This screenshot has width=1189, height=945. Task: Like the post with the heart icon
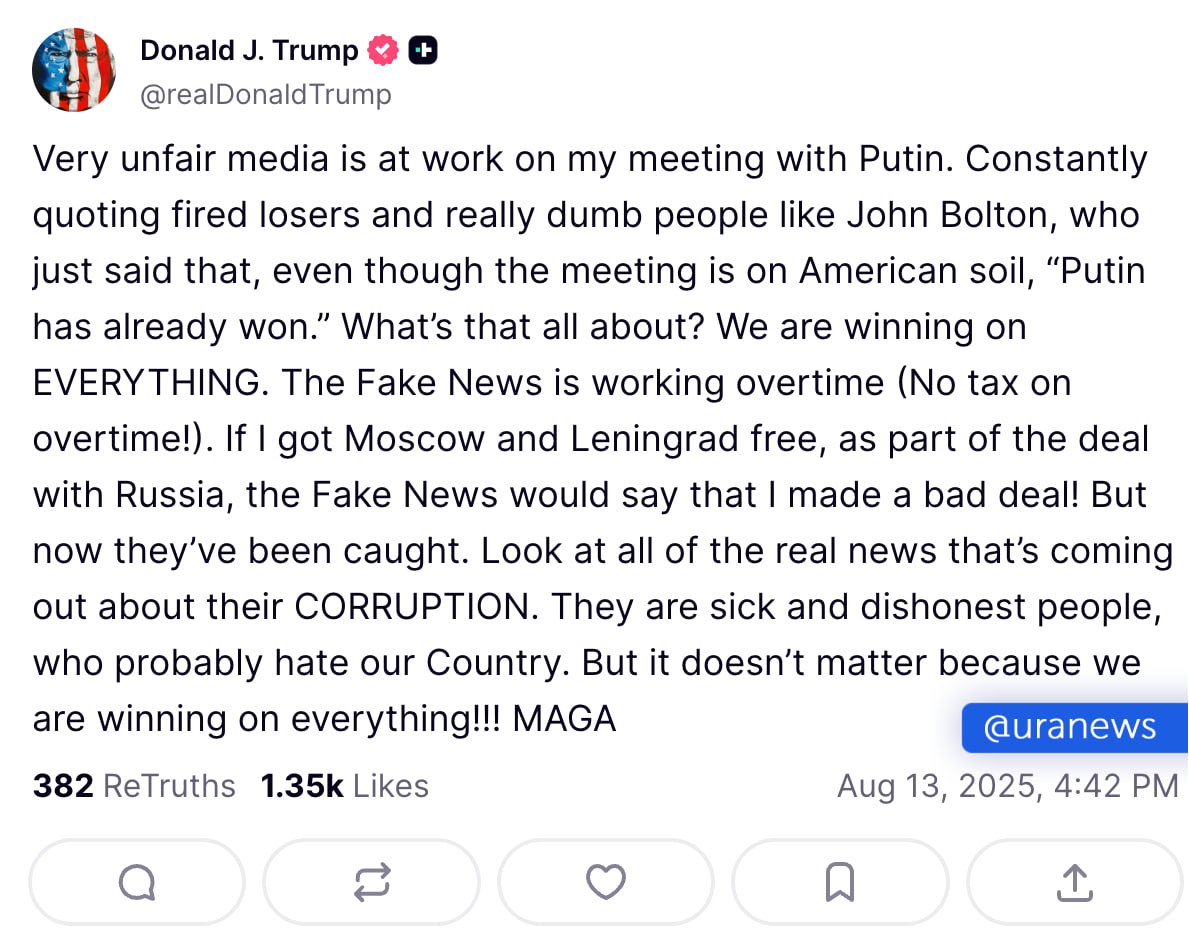pyautogui.click(x=606, y=883)
